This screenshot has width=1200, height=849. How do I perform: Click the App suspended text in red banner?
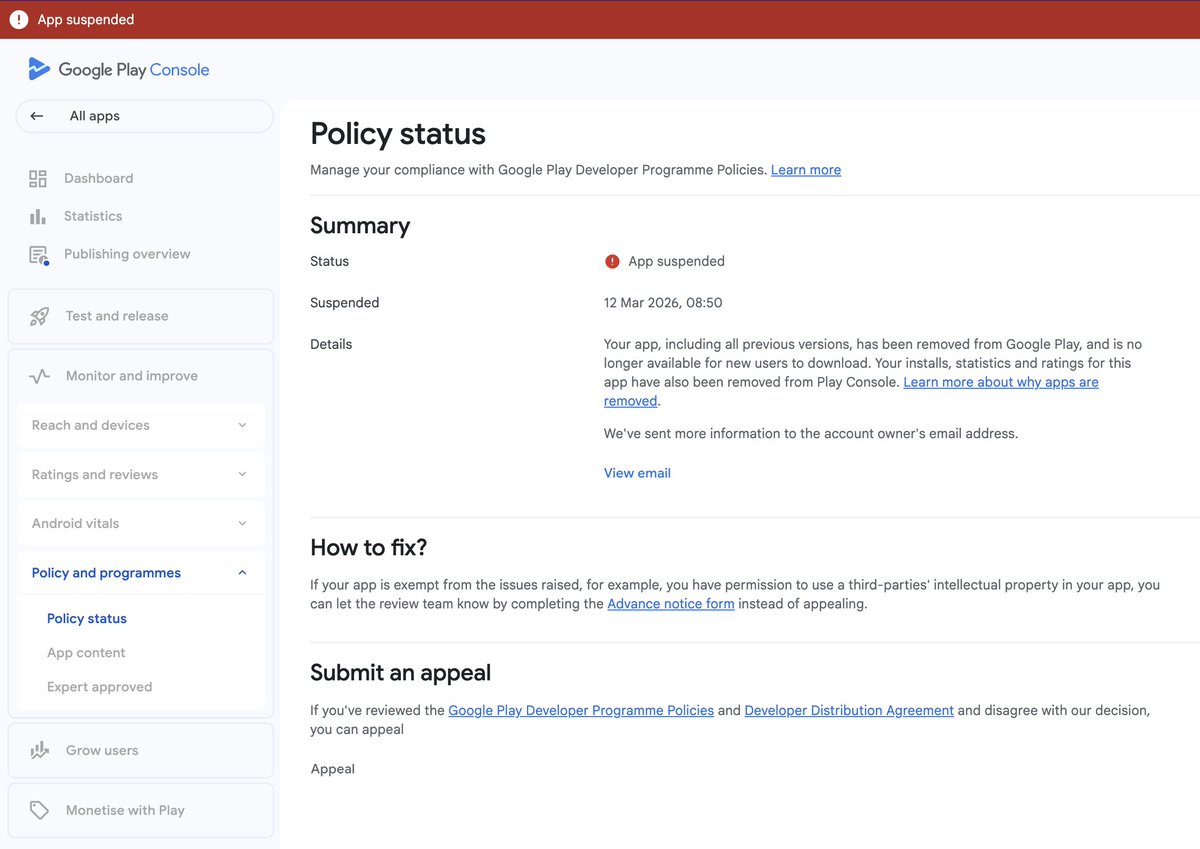[x=86, y=20]
